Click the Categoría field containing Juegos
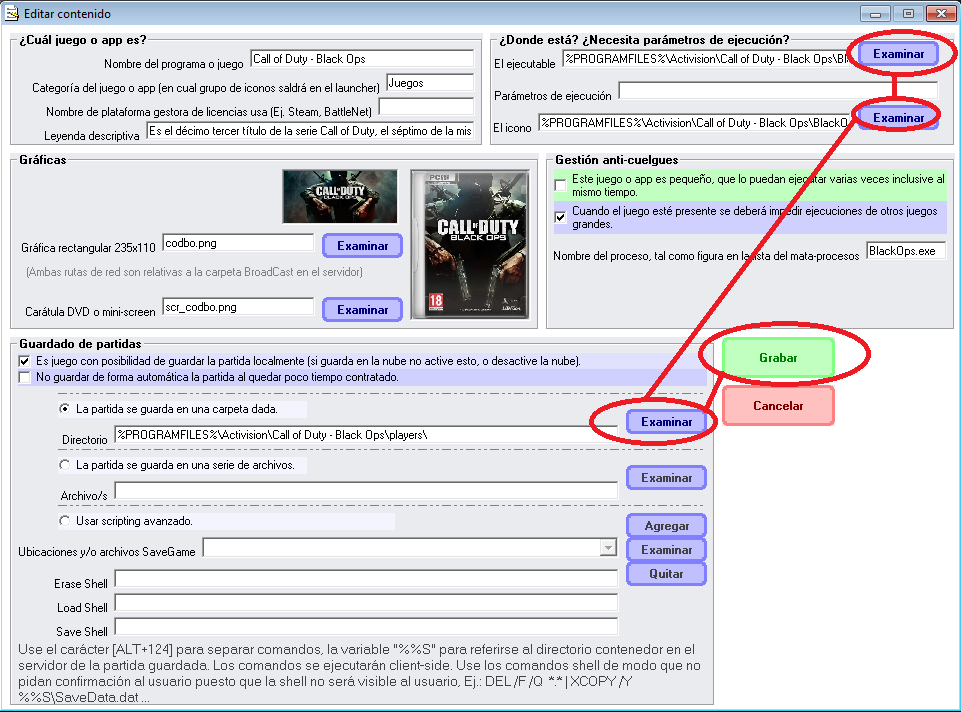The height and width of the screenshot is (712, 961). 430,83
